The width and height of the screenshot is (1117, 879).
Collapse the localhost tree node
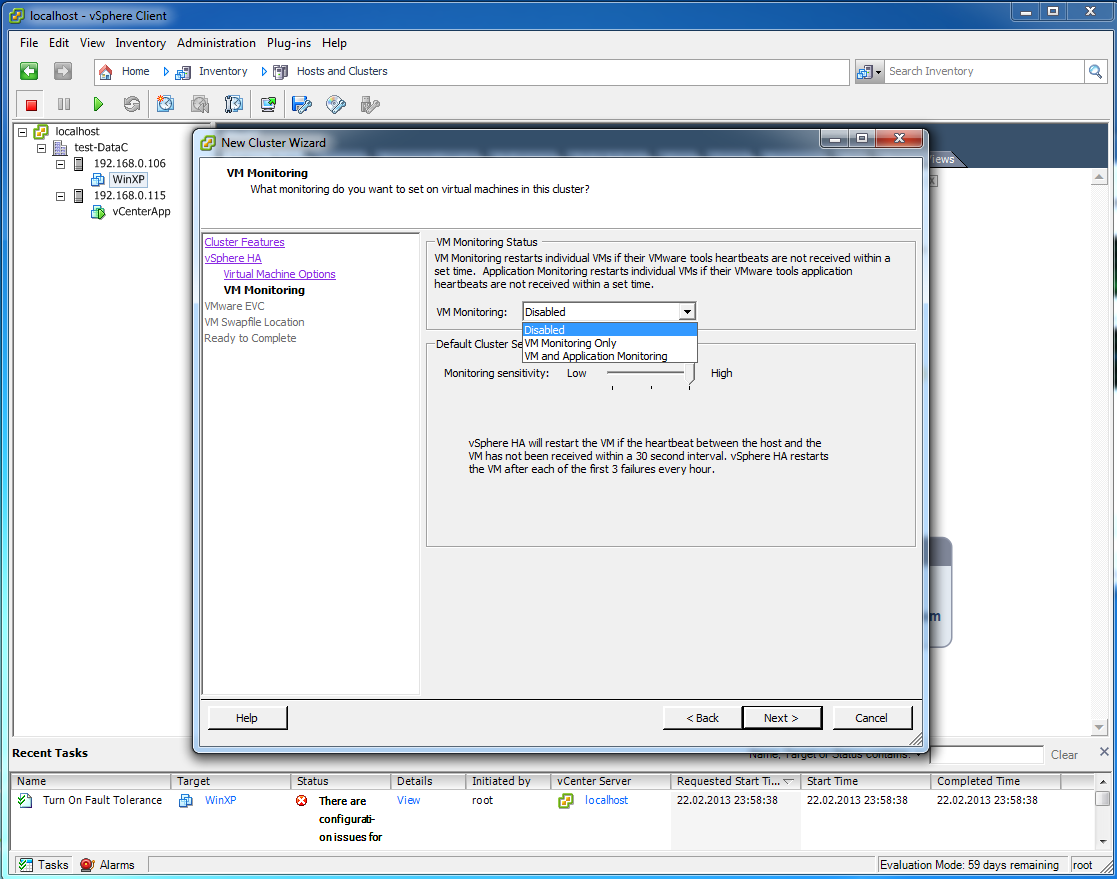coord(23,132)
